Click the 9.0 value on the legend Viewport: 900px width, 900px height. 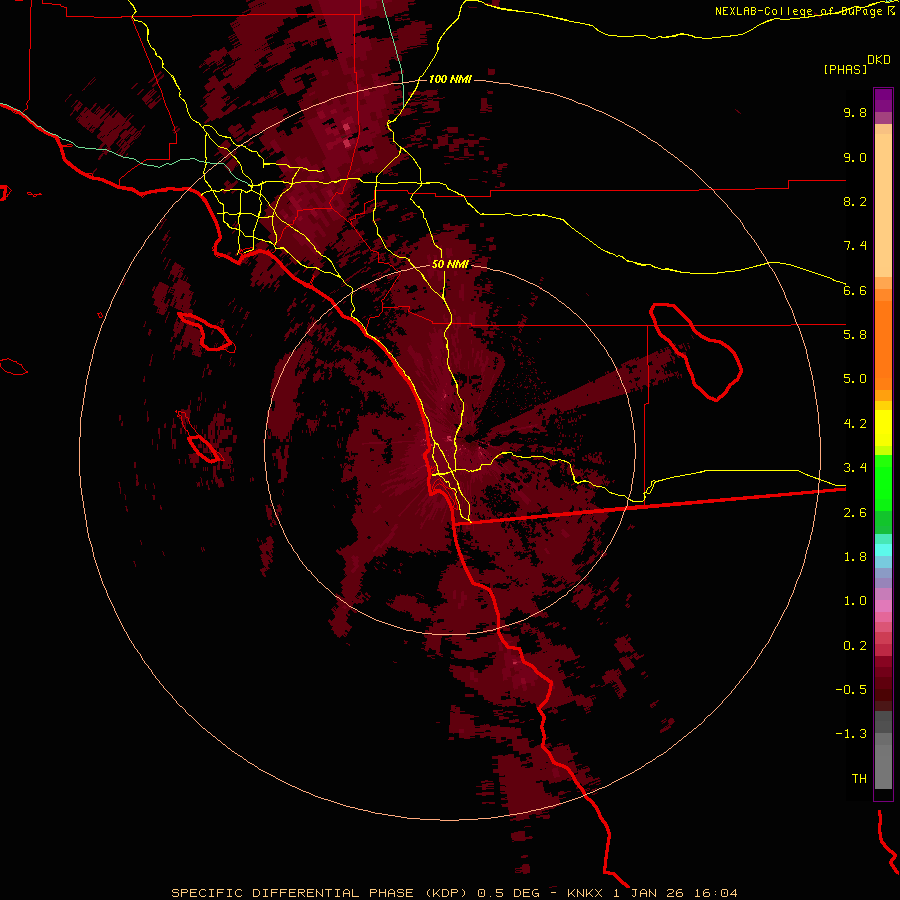(x=855, y=158)
